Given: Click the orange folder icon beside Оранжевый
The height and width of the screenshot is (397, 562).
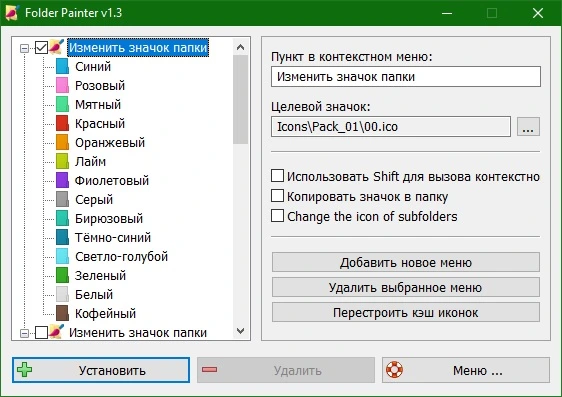Looking at the screenshot, I should [x=62, y=143].
